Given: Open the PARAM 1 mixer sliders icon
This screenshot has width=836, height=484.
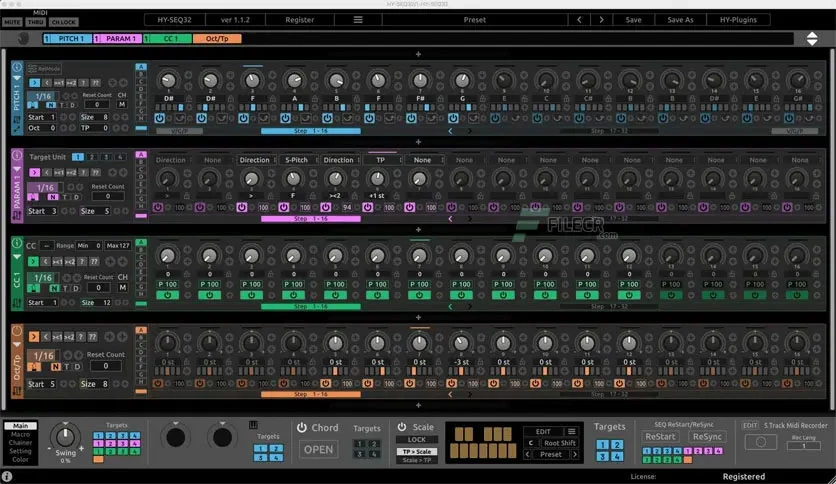Looking at the screenshot, I should point(17,216).
